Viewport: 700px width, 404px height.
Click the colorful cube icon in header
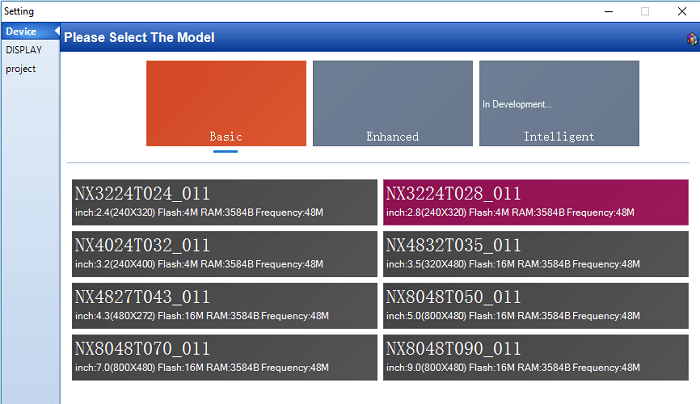pos(691,39)
